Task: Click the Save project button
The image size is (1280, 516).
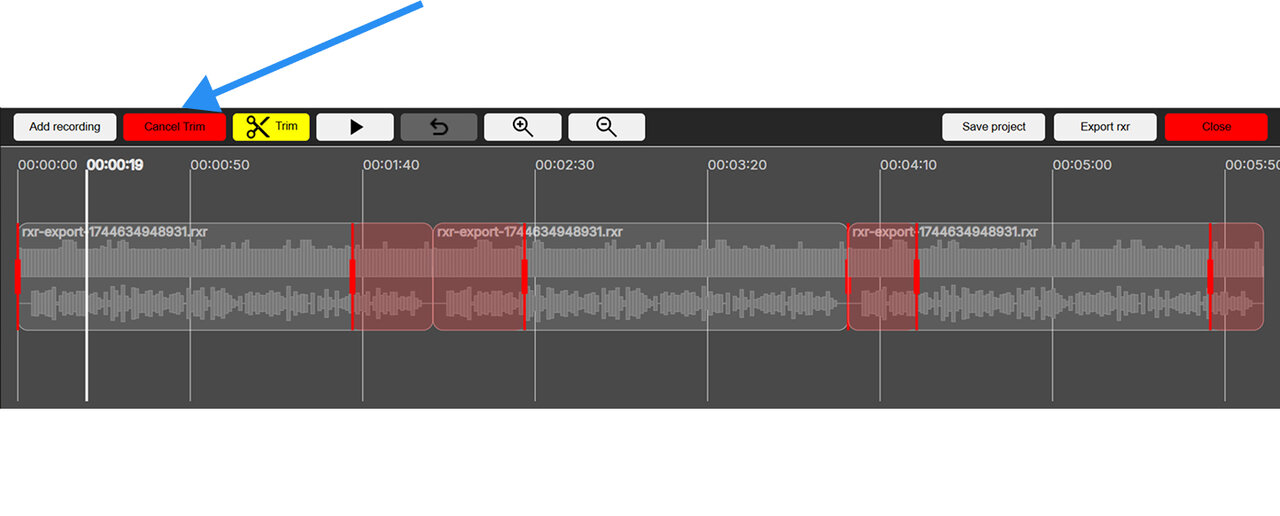Action: [994, 127]
